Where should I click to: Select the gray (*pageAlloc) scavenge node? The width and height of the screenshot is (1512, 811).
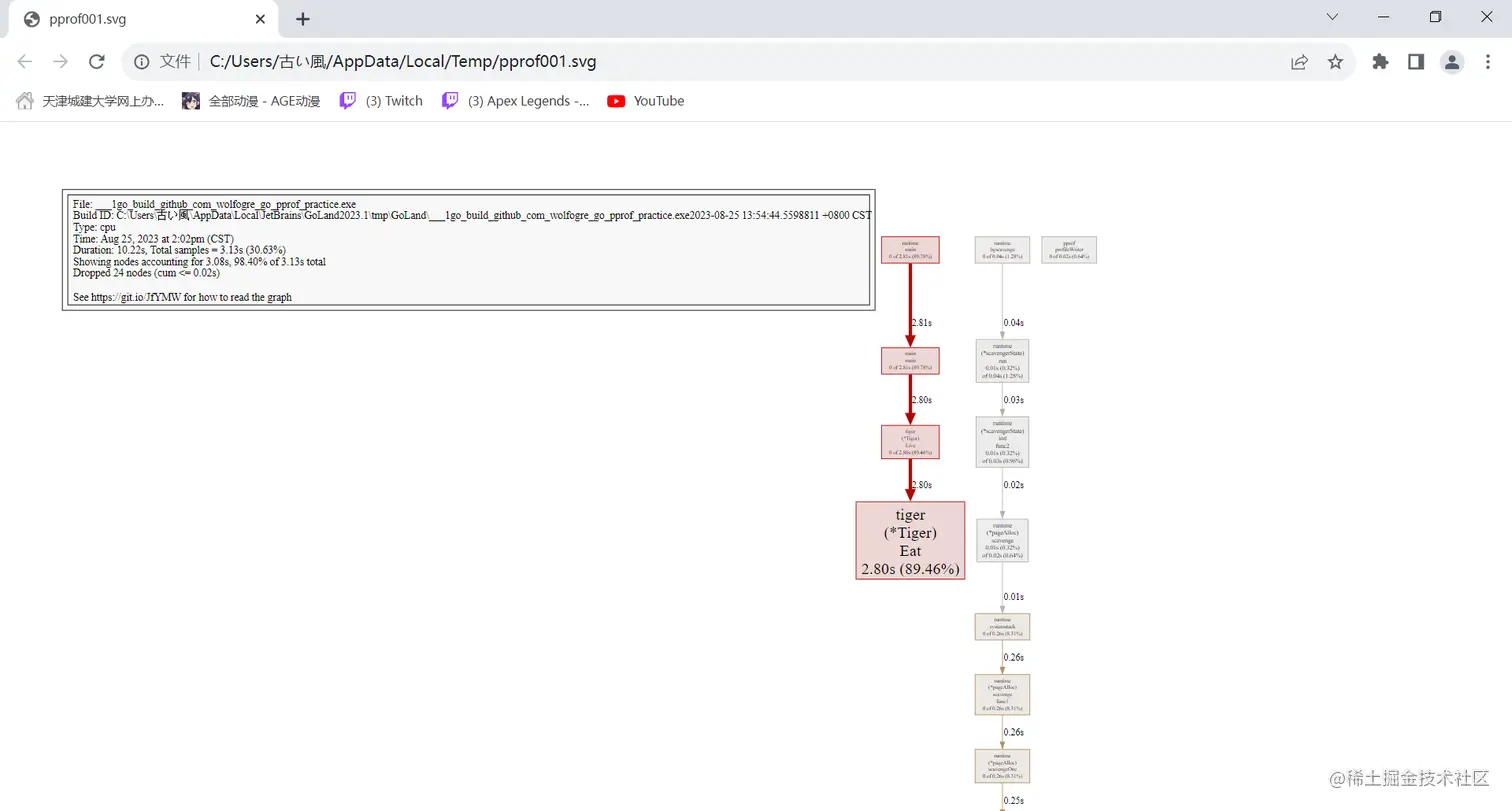(1002, 540)
